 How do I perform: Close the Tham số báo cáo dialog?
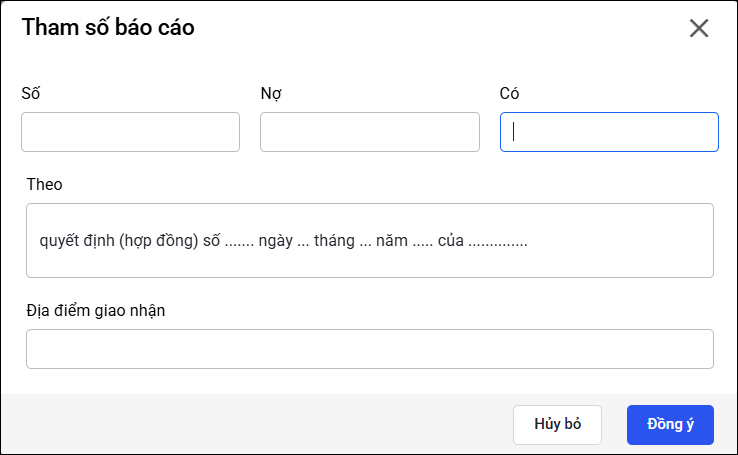[699, 28]
